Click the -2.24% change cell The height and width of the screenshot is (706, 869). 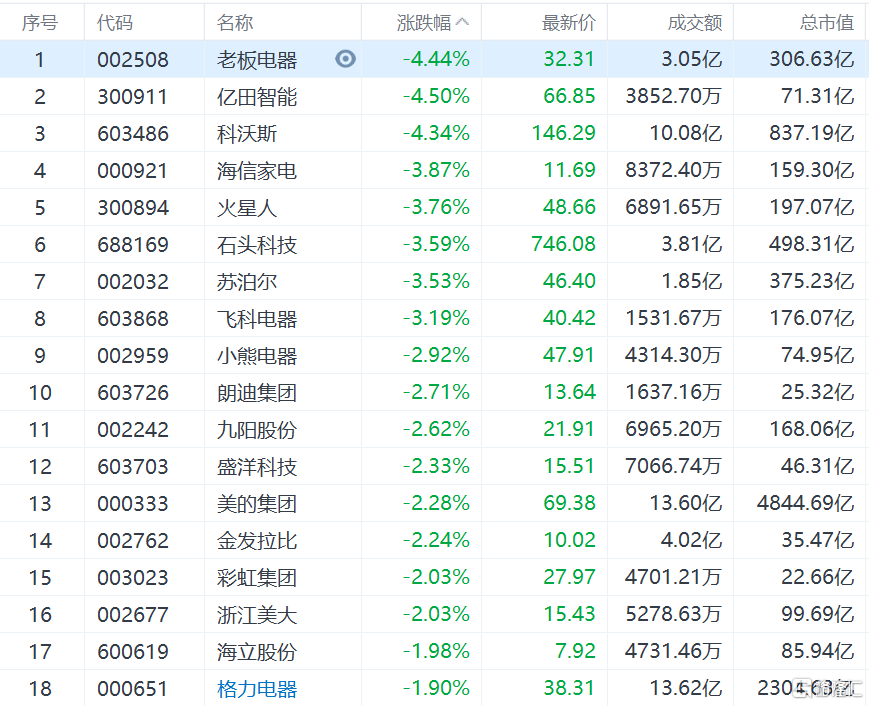[436, 540]
